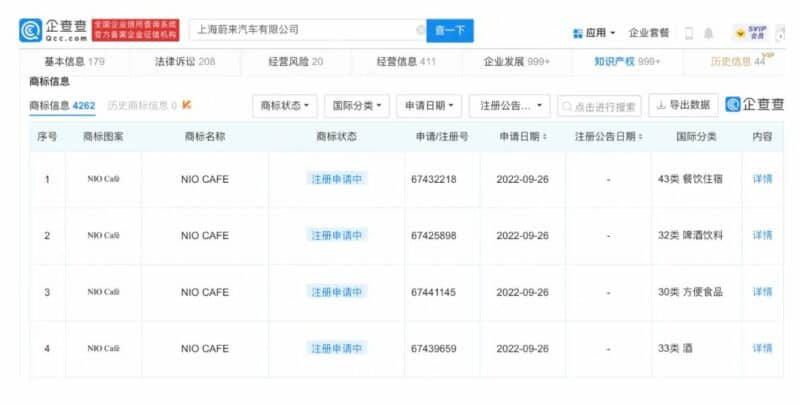The height and width of the screenshot is (405, 800).
Task: Switch to the 经营风险 20 tab
Action: (296, 62)
